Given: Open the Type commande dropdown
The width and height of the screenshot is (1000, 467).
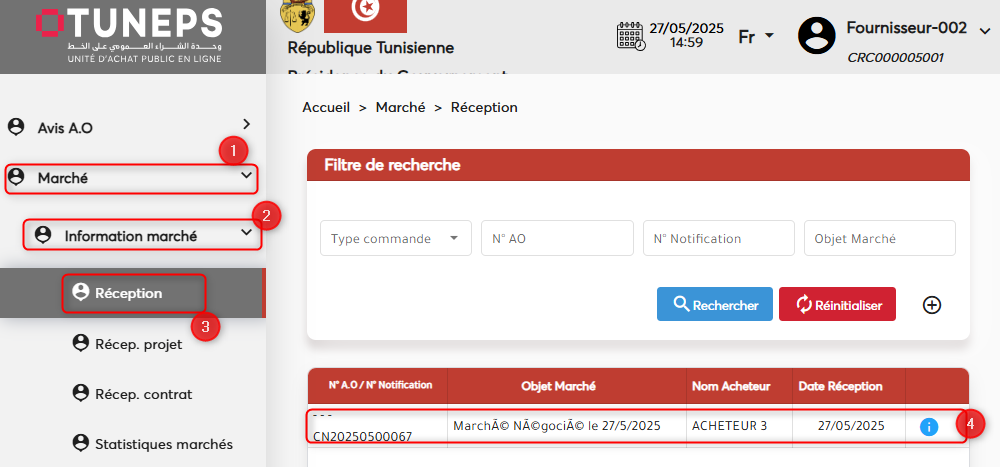Looking at the screenshot, I should pos(395,239).
